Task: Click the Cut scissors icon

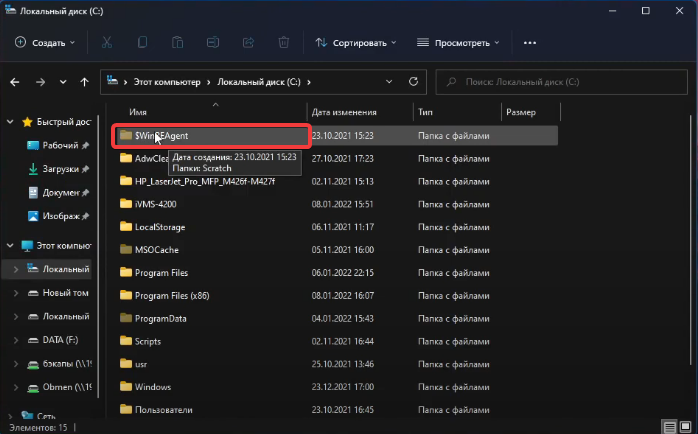Action: 107,43
